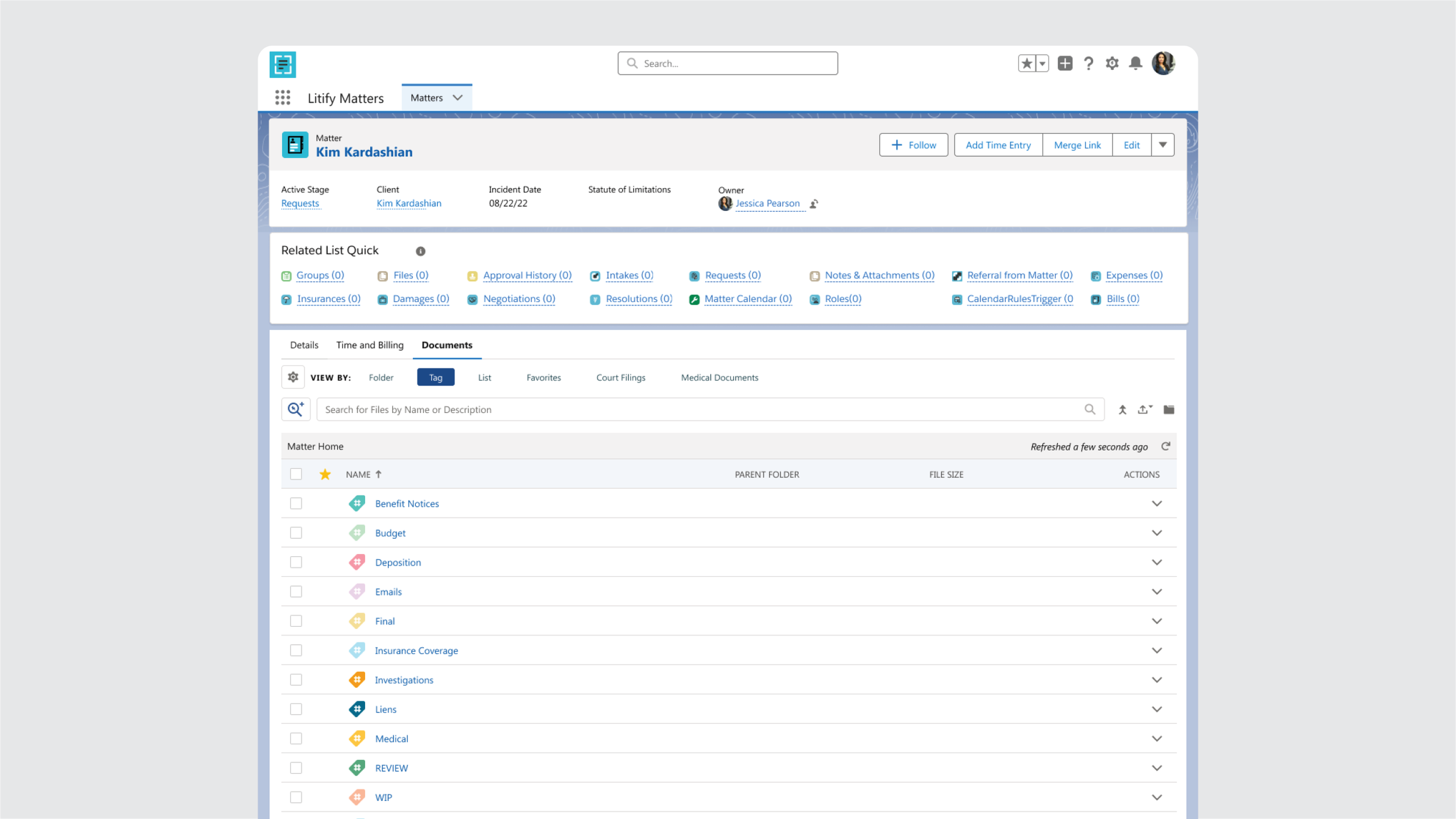Click the new folder icon

tap(1168, 409)
